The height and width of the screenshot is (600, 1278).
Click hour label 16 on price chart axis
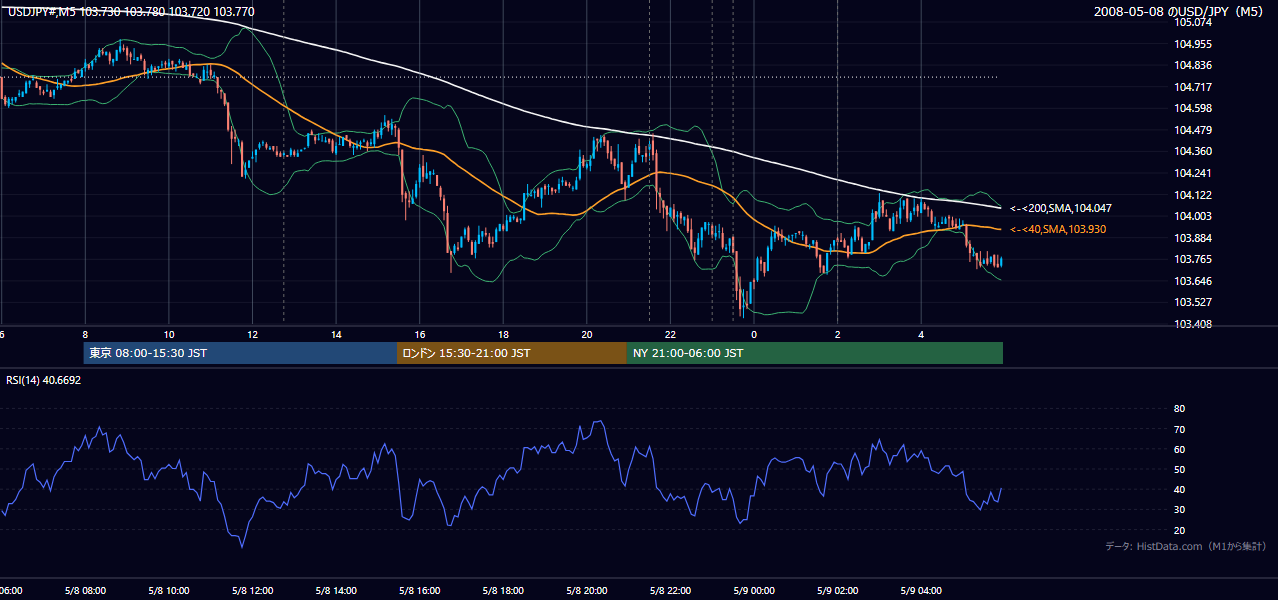pyautogui.click(x=420, y=334)
